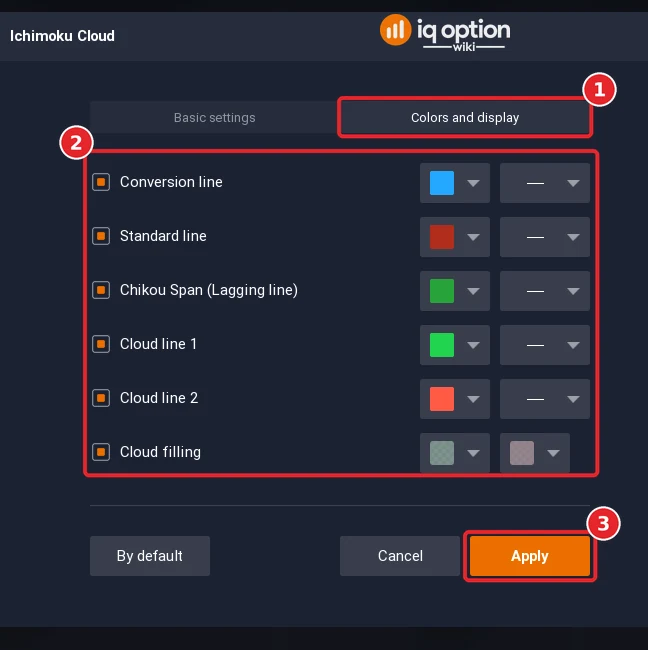Select the Colors and display tab
Image resolution: width=648 pixels, height=650 pixels.
click(x=465, y=117)
